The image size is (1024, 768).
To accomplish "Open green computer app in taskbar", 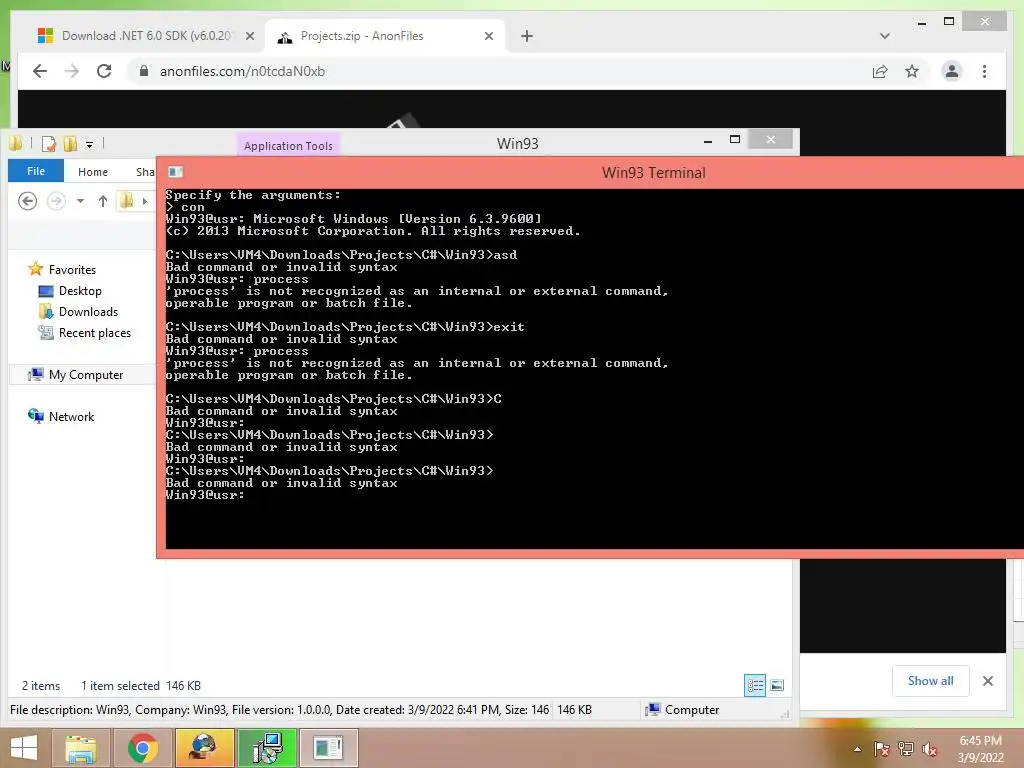I will pyautogui.click(x=267, y=748).
